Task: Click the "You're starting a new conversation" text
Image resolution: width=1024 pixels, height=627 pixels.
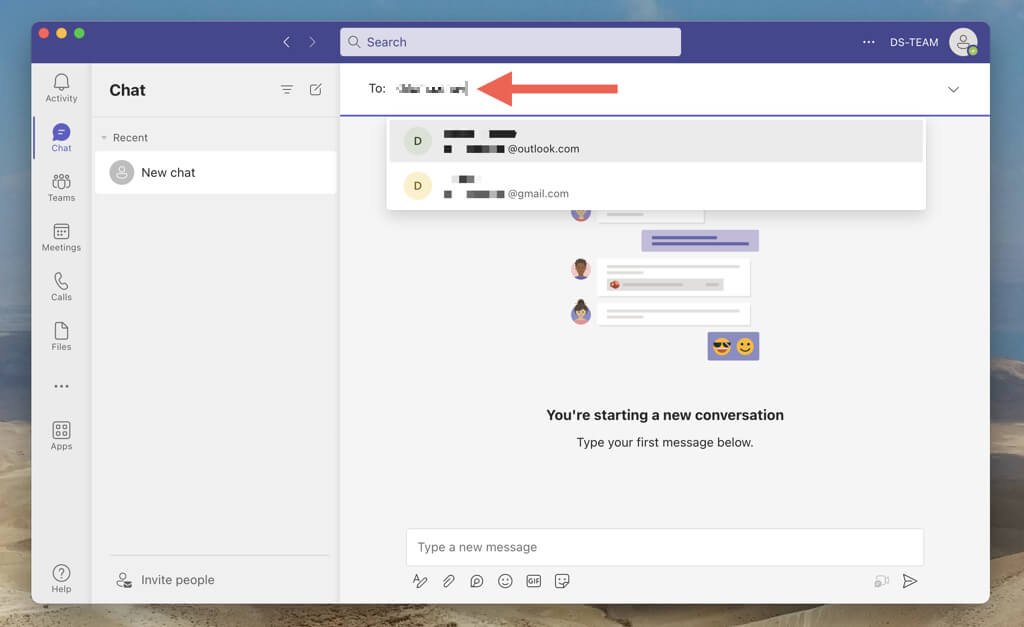Action: click(x=665, y=415)
